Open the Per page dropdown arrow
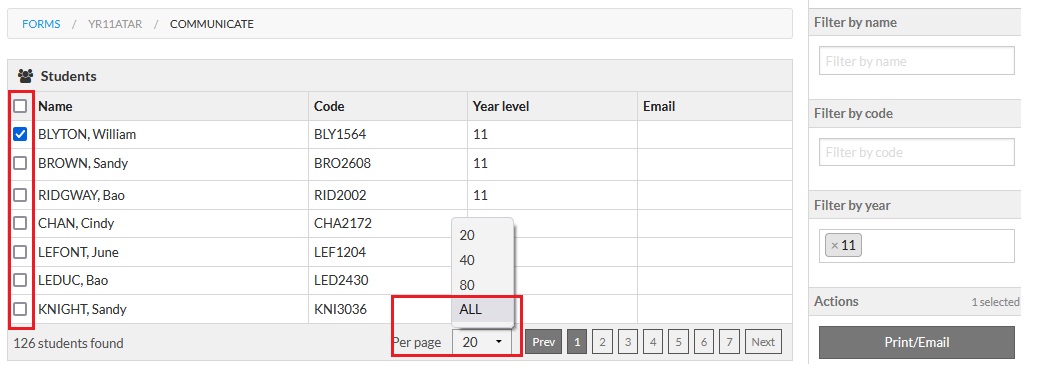 point(498,342)
